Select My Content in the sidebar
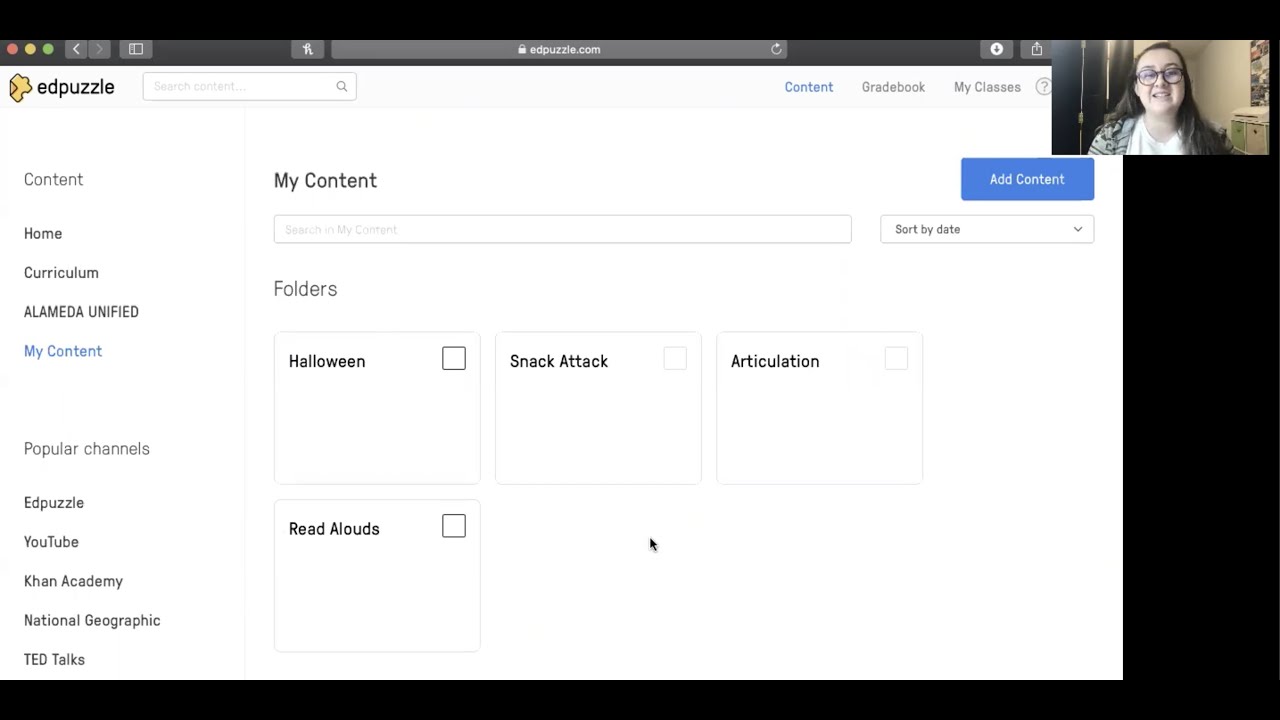 63,351
